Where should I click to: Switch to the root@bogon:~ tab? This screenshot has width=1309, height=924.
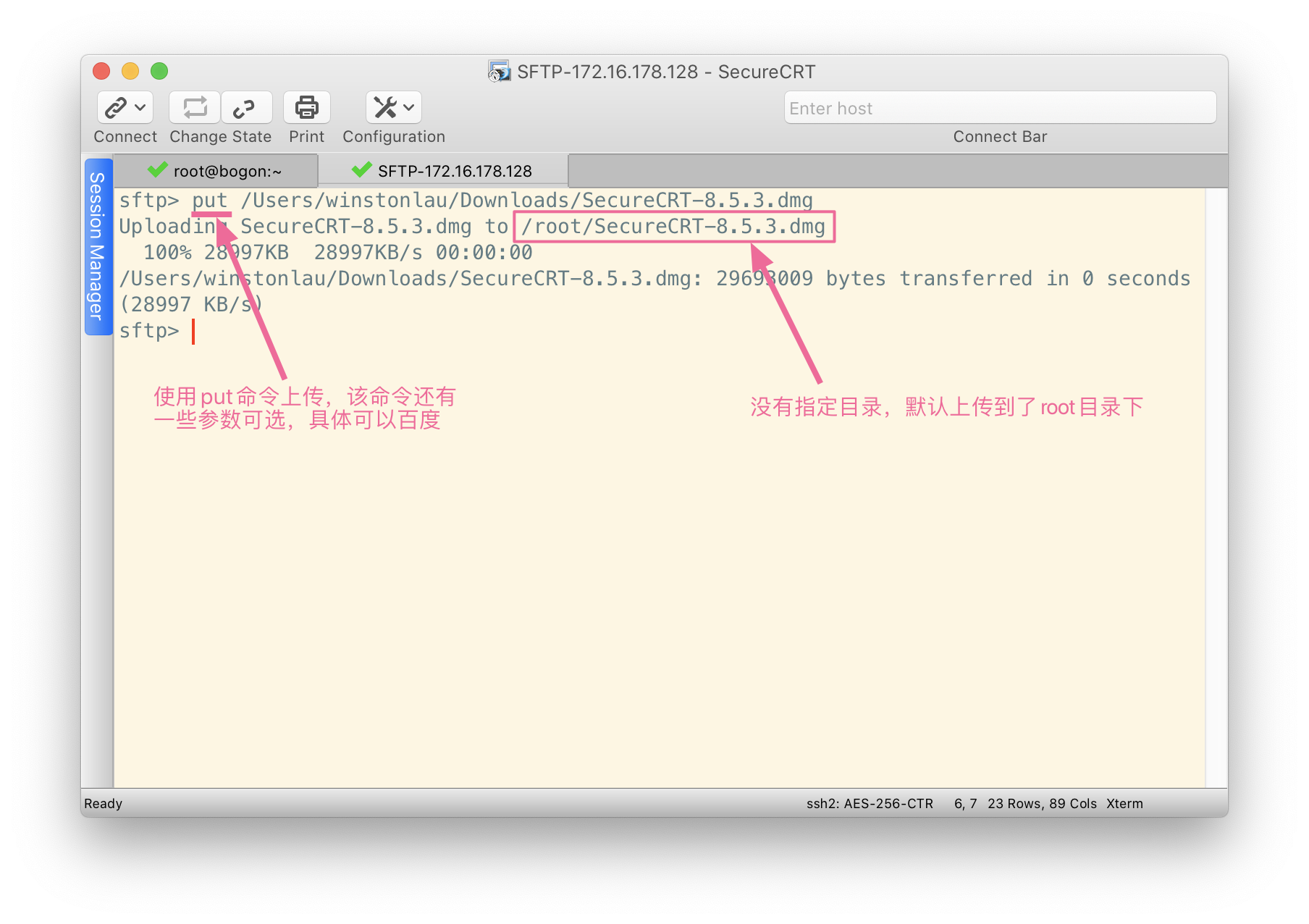click(216, 171)
